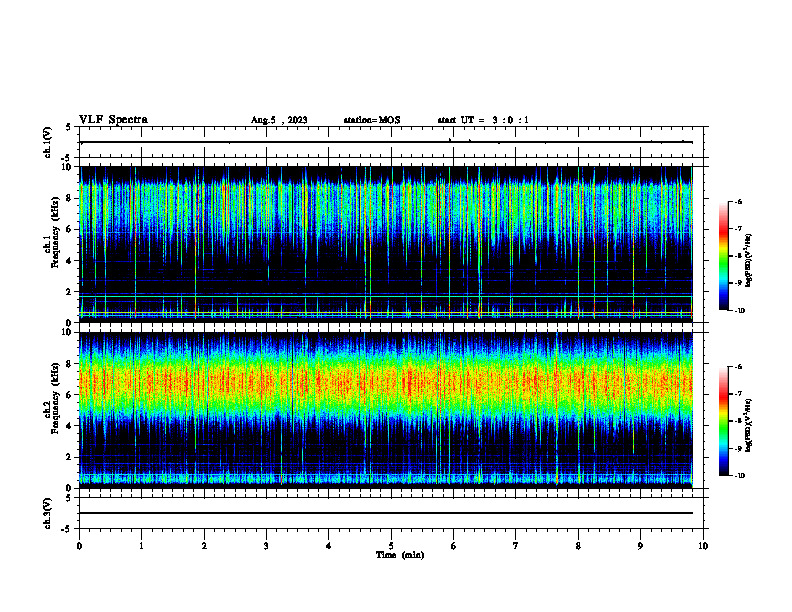Click the date label "Aug.5 , 2023"

tap(279, 120)
